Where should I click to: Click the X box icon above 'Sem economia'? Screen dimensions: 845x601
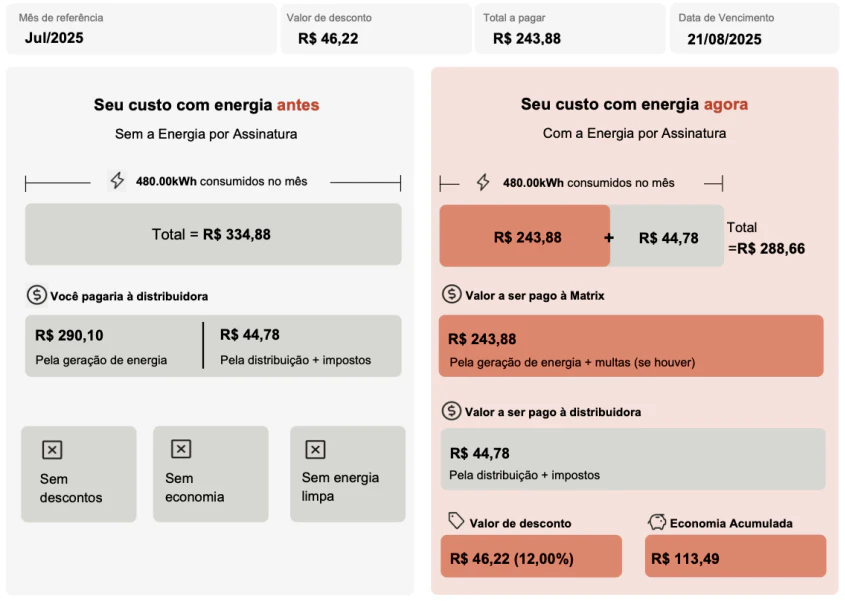tap(181, 449)
